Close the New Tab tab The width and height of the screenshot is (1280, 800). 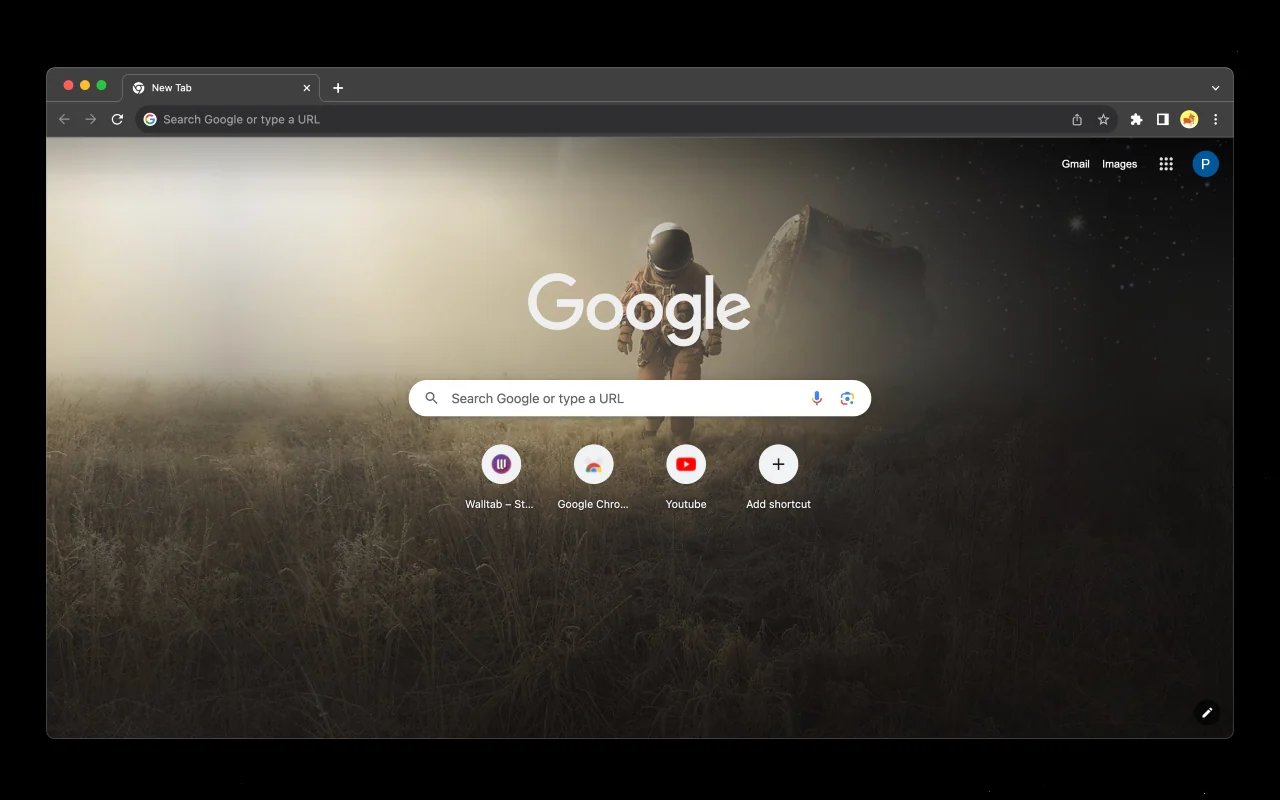[x=307, y=88]
